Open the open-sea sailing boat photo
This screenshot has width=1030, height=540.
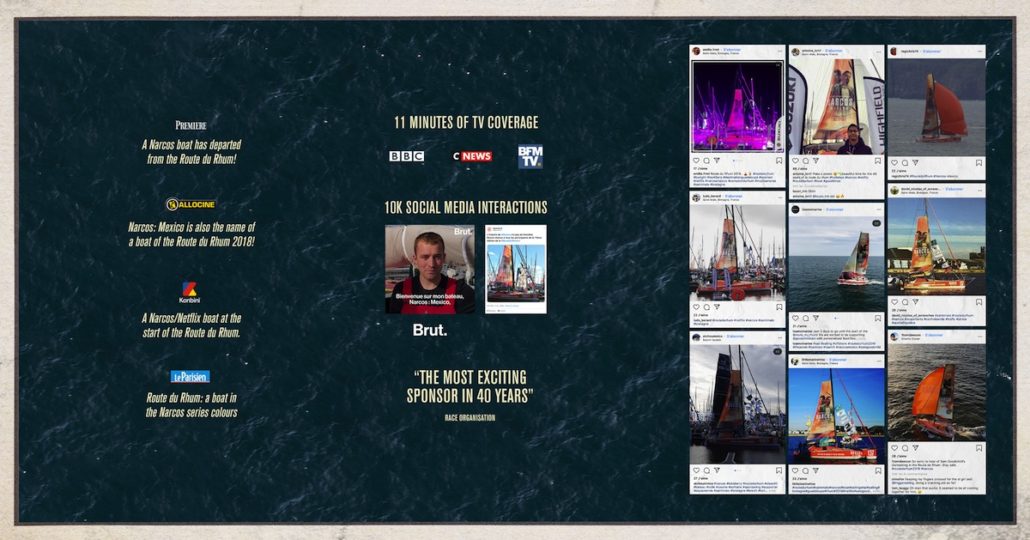click(836, 263)
